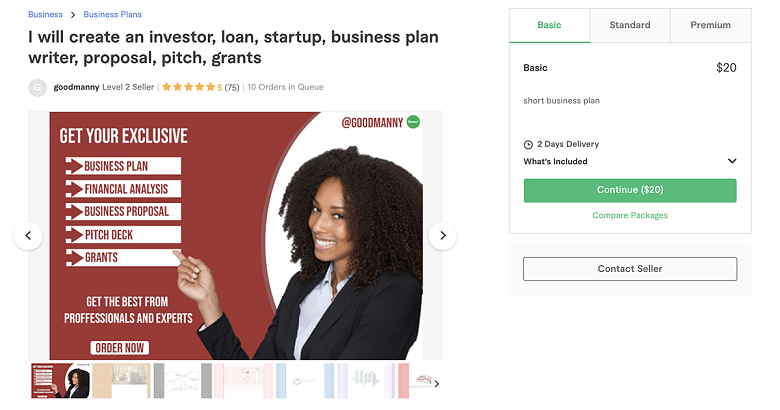This screenshot has height=410, width=780.
Task: Click the seller avatar circle with G
Action: click(x=37, y=88)
